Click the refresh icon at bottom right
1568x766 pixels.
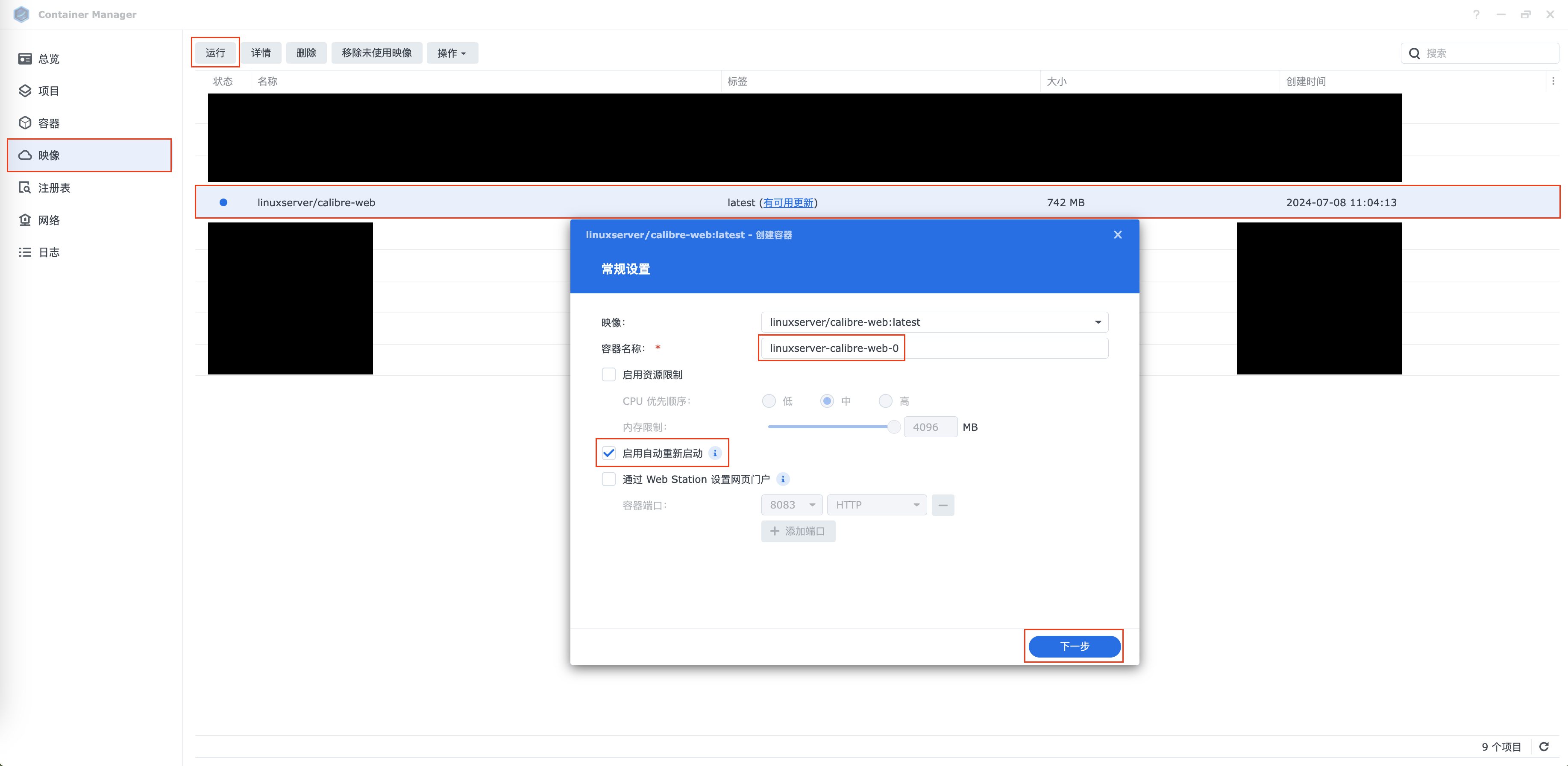click(1544, 746)
